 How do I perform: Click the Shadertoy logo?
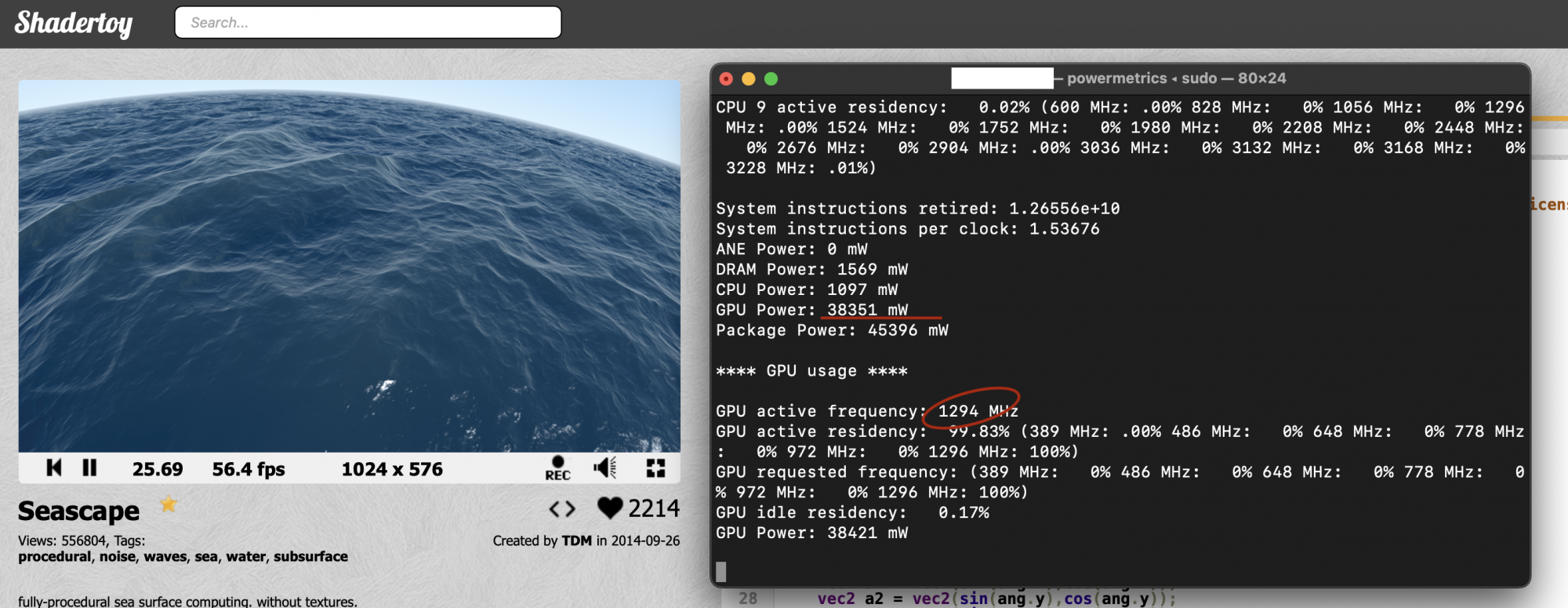tap(74, 23)
